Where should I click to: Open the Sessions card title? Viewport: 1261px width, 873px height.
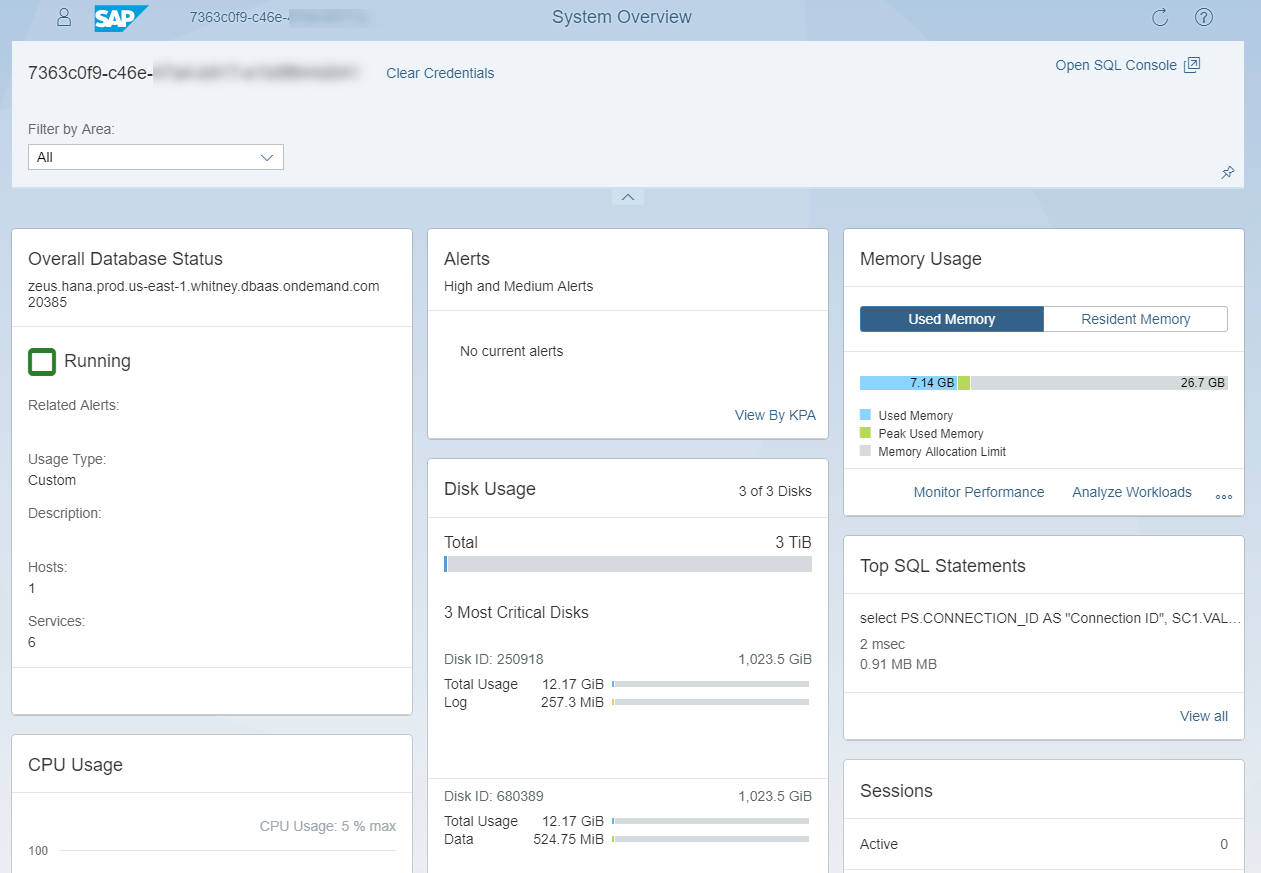[896, 791]
